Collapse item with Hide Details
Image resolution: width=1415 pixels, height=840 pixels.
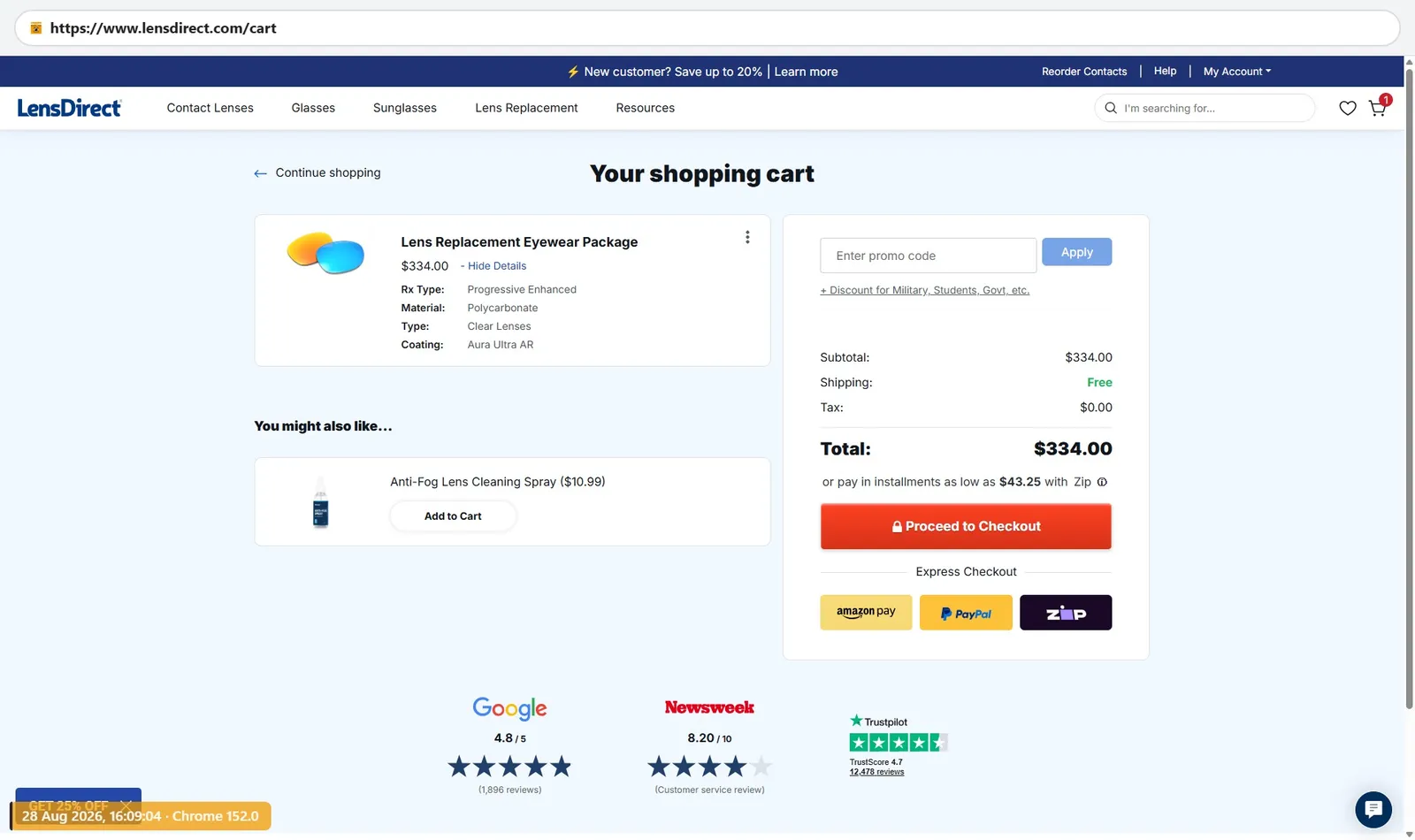pyautogui.click(x=497, y=266)
